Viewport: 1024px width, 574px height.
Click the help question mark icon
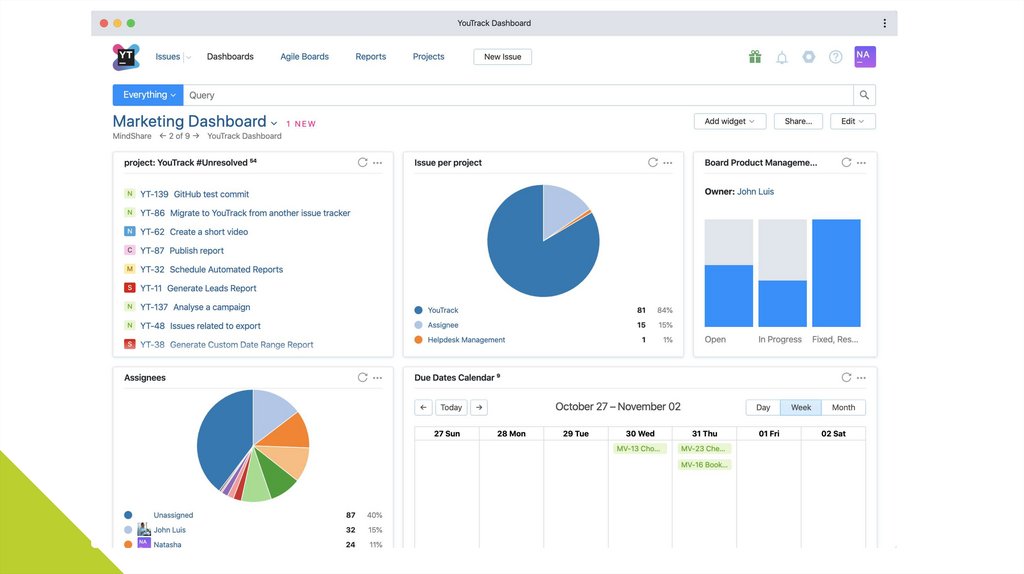[x=835, y=57]
